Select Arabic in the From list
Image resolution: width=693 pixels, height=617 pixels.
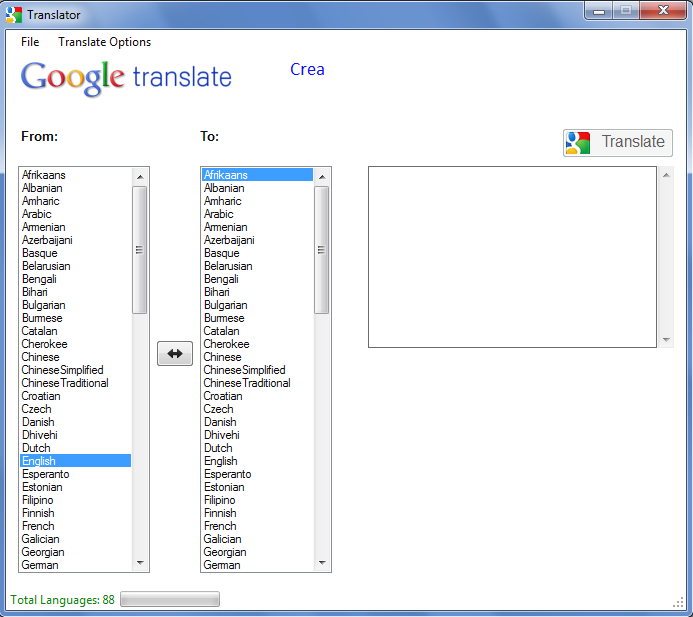76,214
